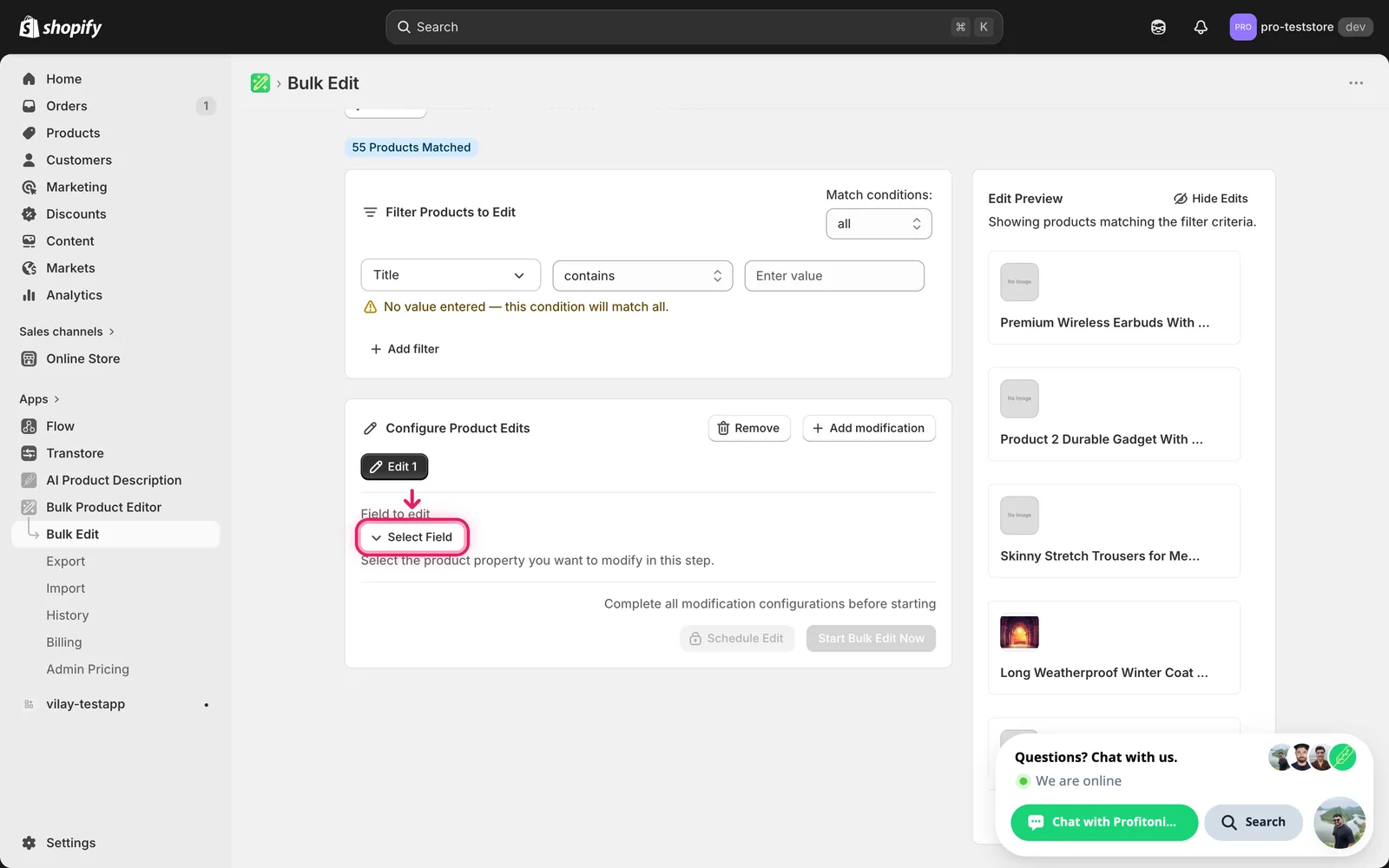The width and height of the screenshot is (1389, 868).
Task: Open the AI Product Description app
Action: tap(114, 480)
